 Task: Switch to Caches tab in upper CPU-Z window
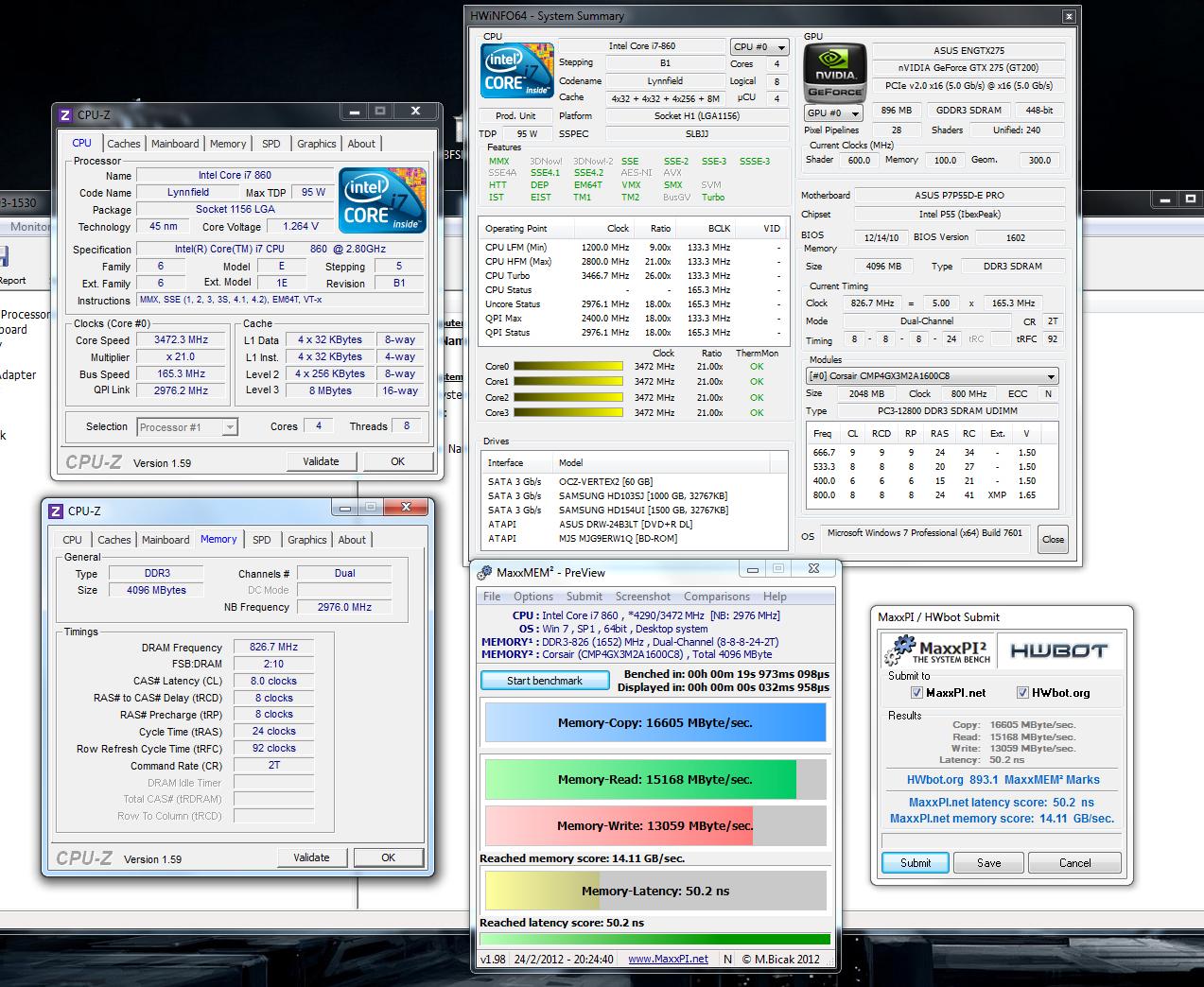click(123, 144)
